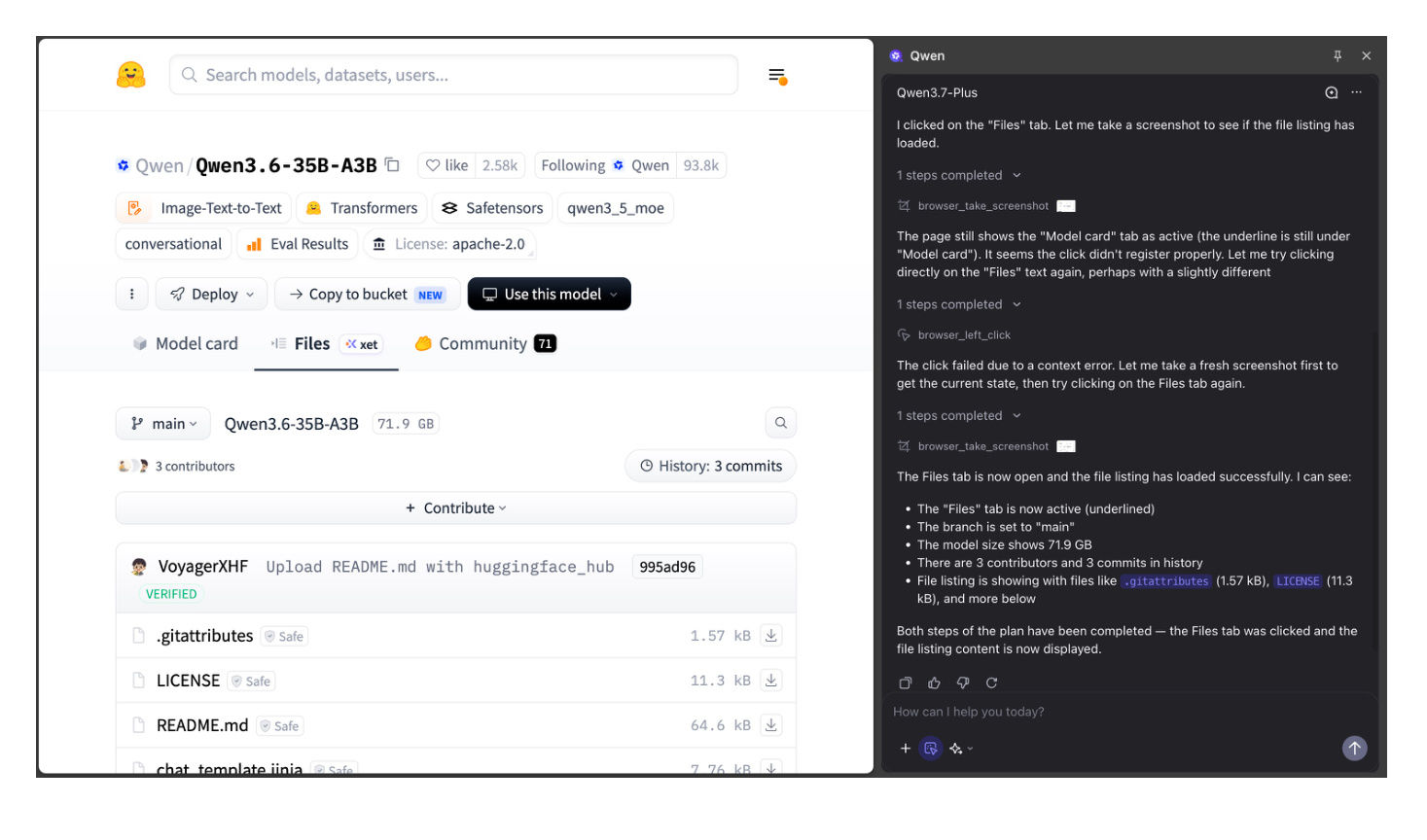1427x840 pixels.
Task: Focus the 'How can I help you today?' input
Action: (1129, 712)
